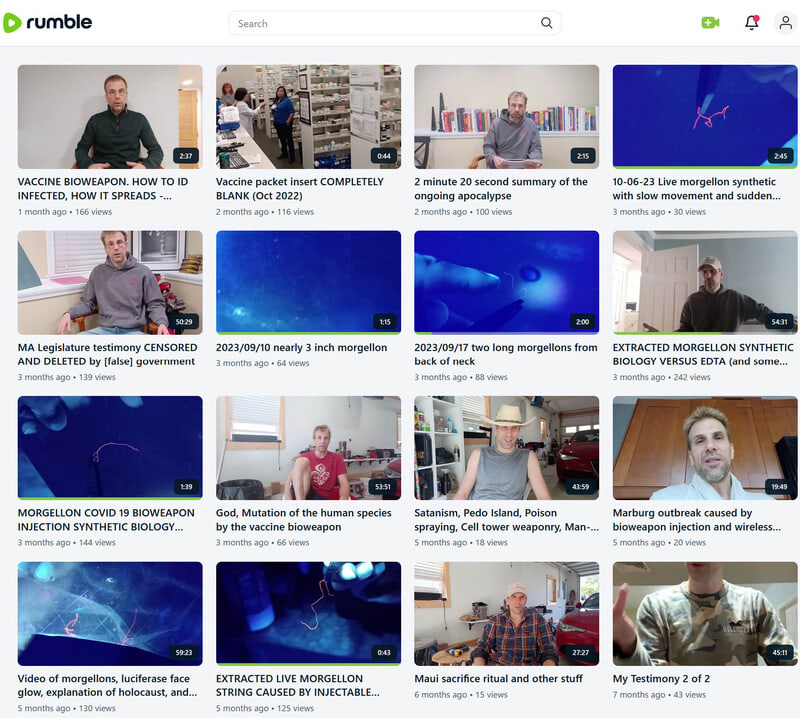Open title 'MA Legislature testimony CENSORED'

[x=107, y=354]
